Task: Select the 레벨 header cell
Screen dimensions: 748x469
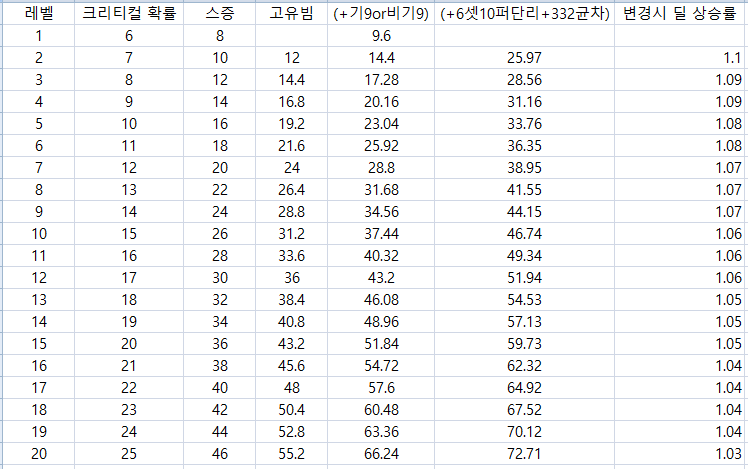Action: [x=39, y=14]
